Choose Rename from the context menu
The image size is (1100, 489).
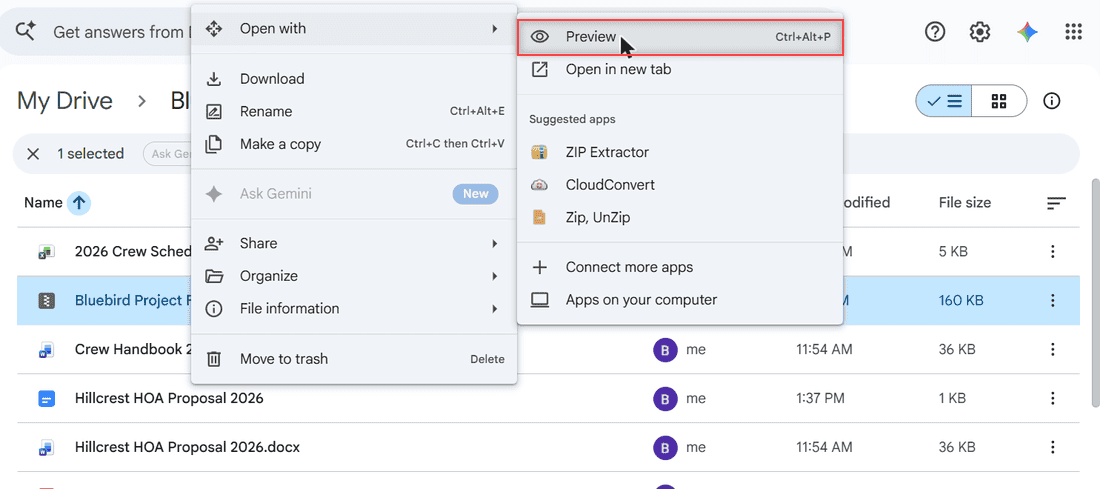pos(354,112)
